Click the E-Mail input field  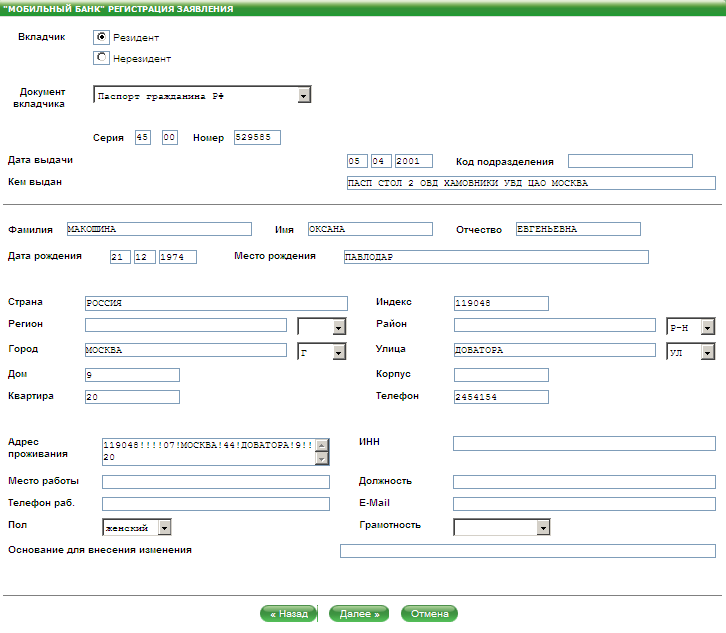(584, 504)
